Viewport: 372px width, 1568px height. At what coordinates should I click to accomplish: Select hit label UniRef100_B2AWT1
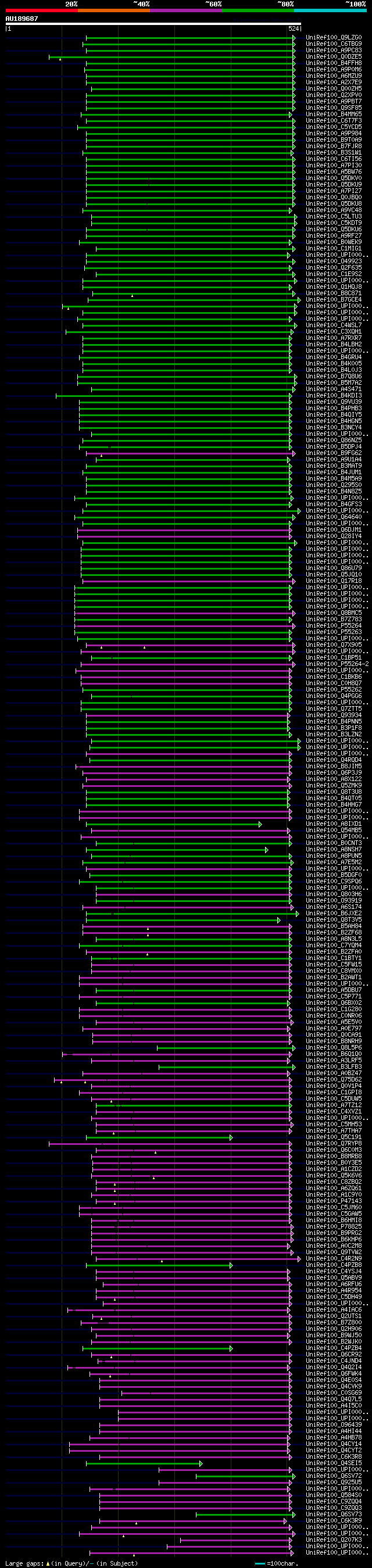pos(334,977)
